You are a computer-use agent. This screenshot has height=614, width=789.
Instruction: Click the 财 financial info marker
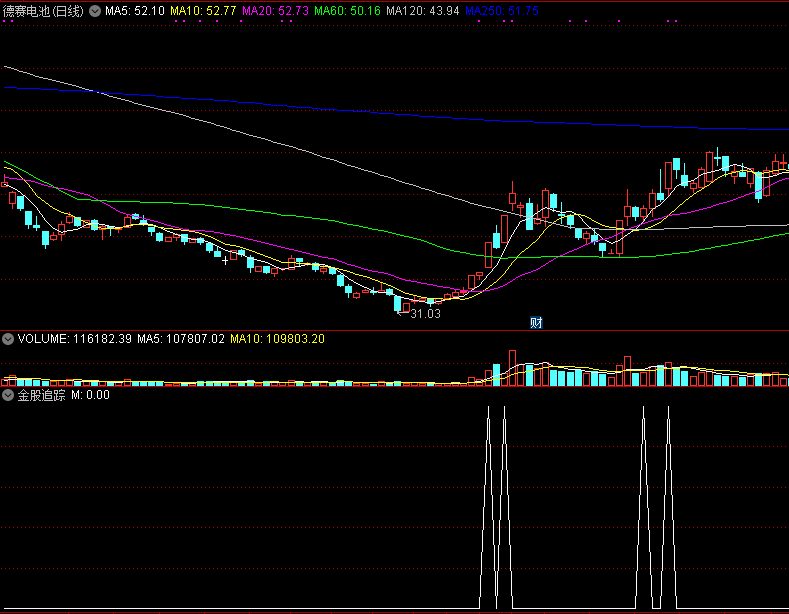pyautogui.click(x=536, y=323)
